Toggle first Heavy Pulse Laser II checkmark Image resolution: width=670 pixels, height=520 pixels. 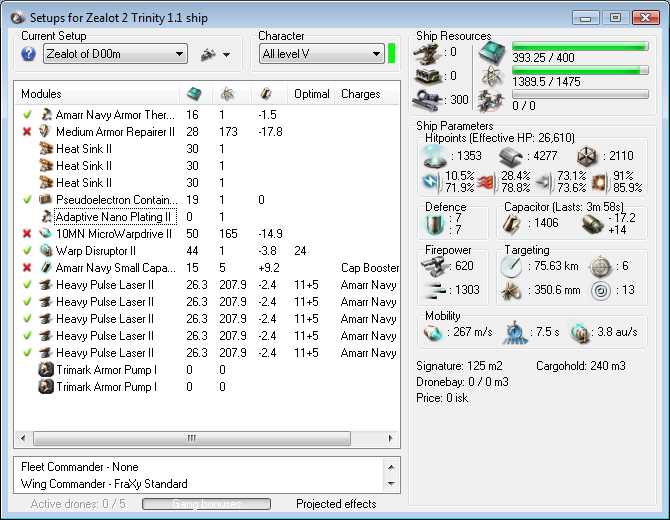click(x=27, y=285)
